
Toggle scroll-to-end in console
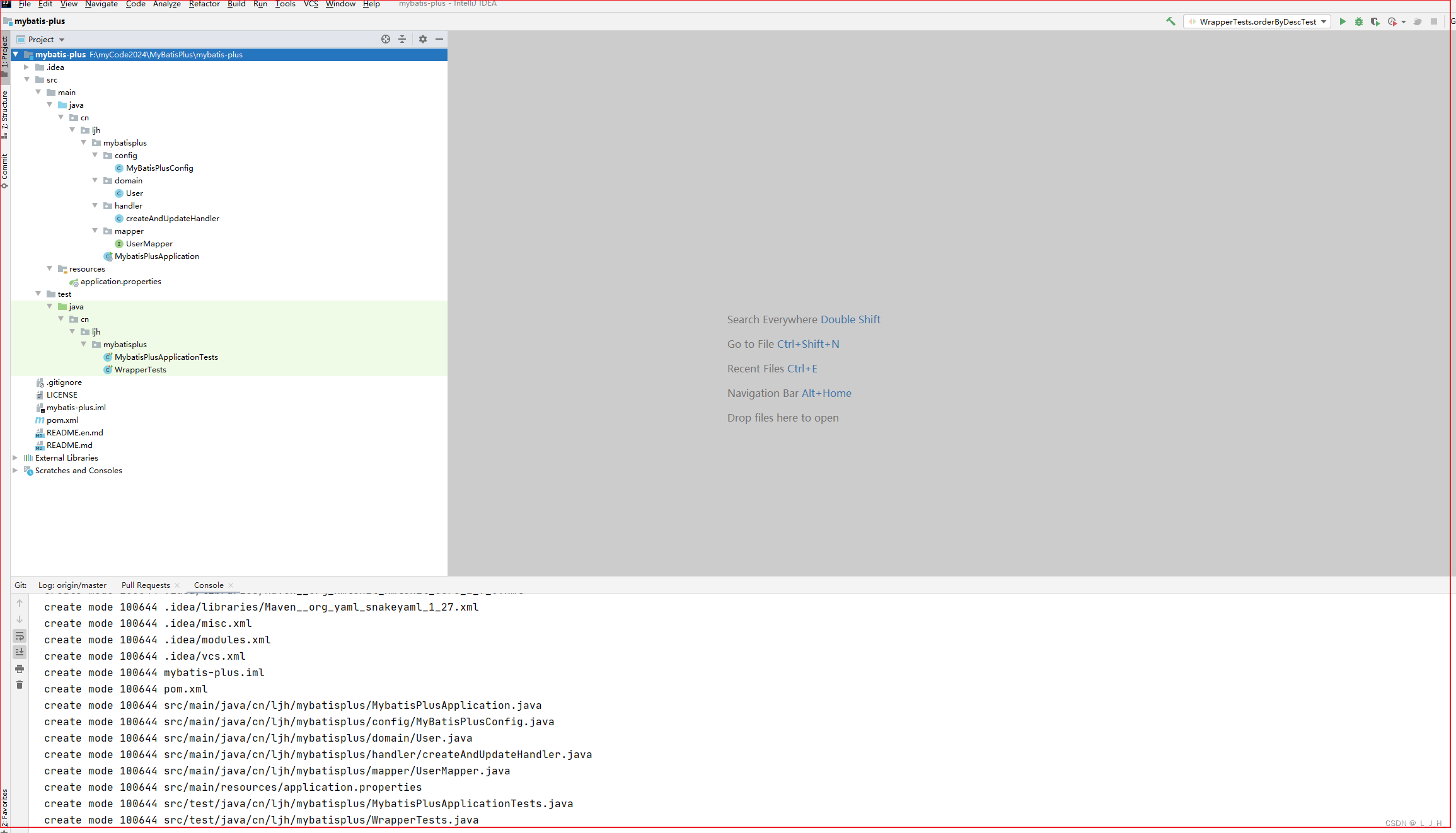(20, 652)
